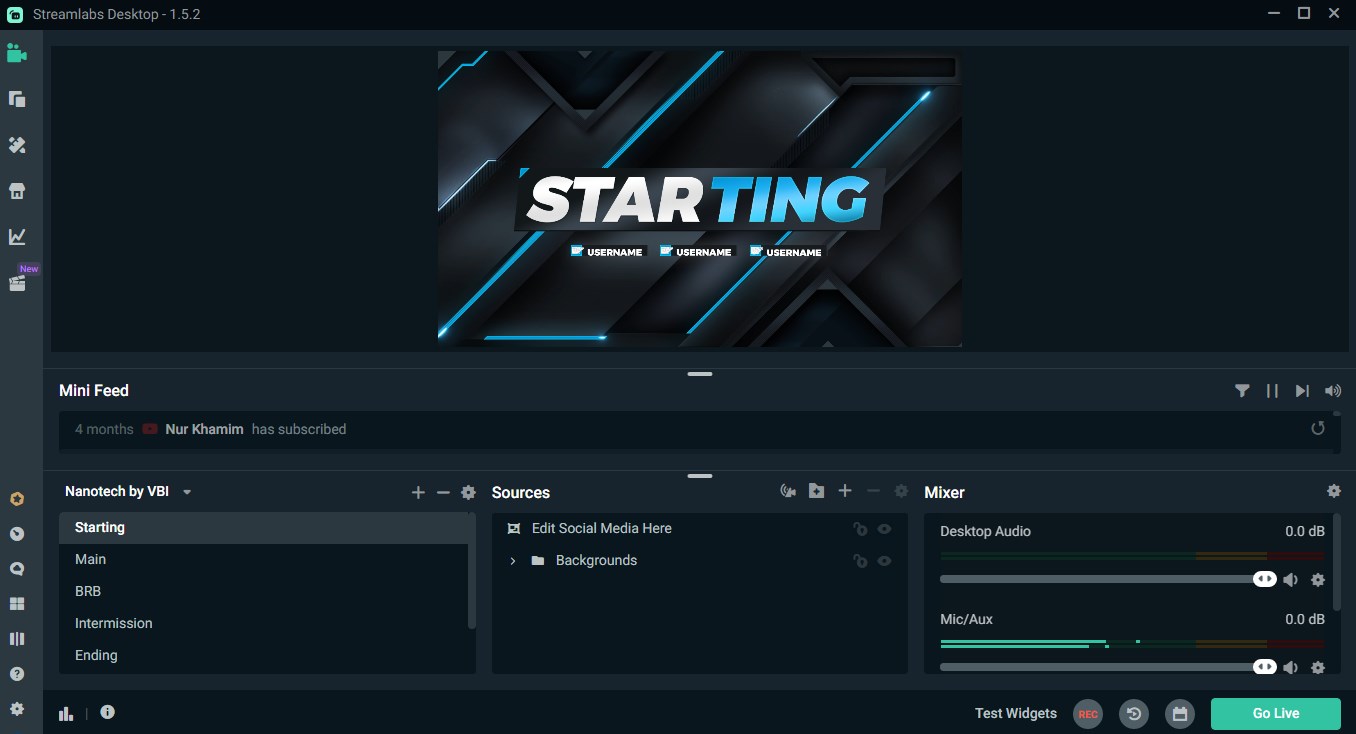Expand the Backgrounds folder chevron
The width and height of the screenshot is (1356, 734).
point(513,561)
